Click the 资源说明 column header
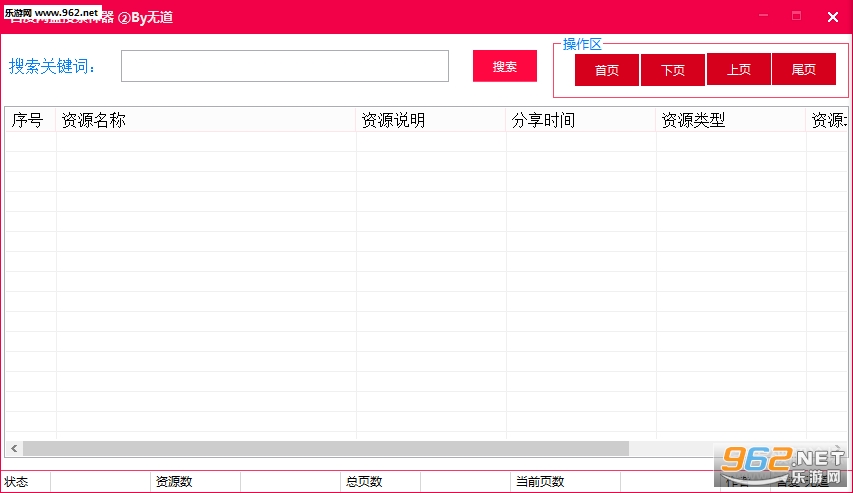Image resolution: width=853 pixels, height=493 pixels. pyautogui.click(x=431, y=120)
